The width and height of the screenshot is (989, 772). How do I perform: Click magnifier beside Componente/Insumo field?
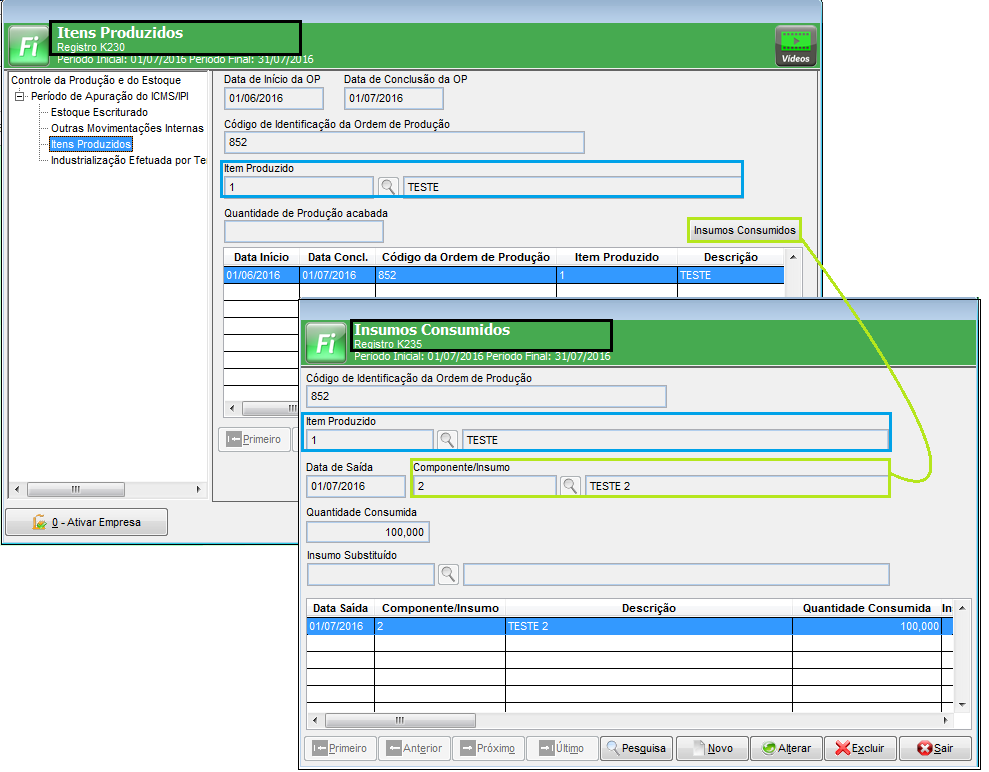point(569,486)
